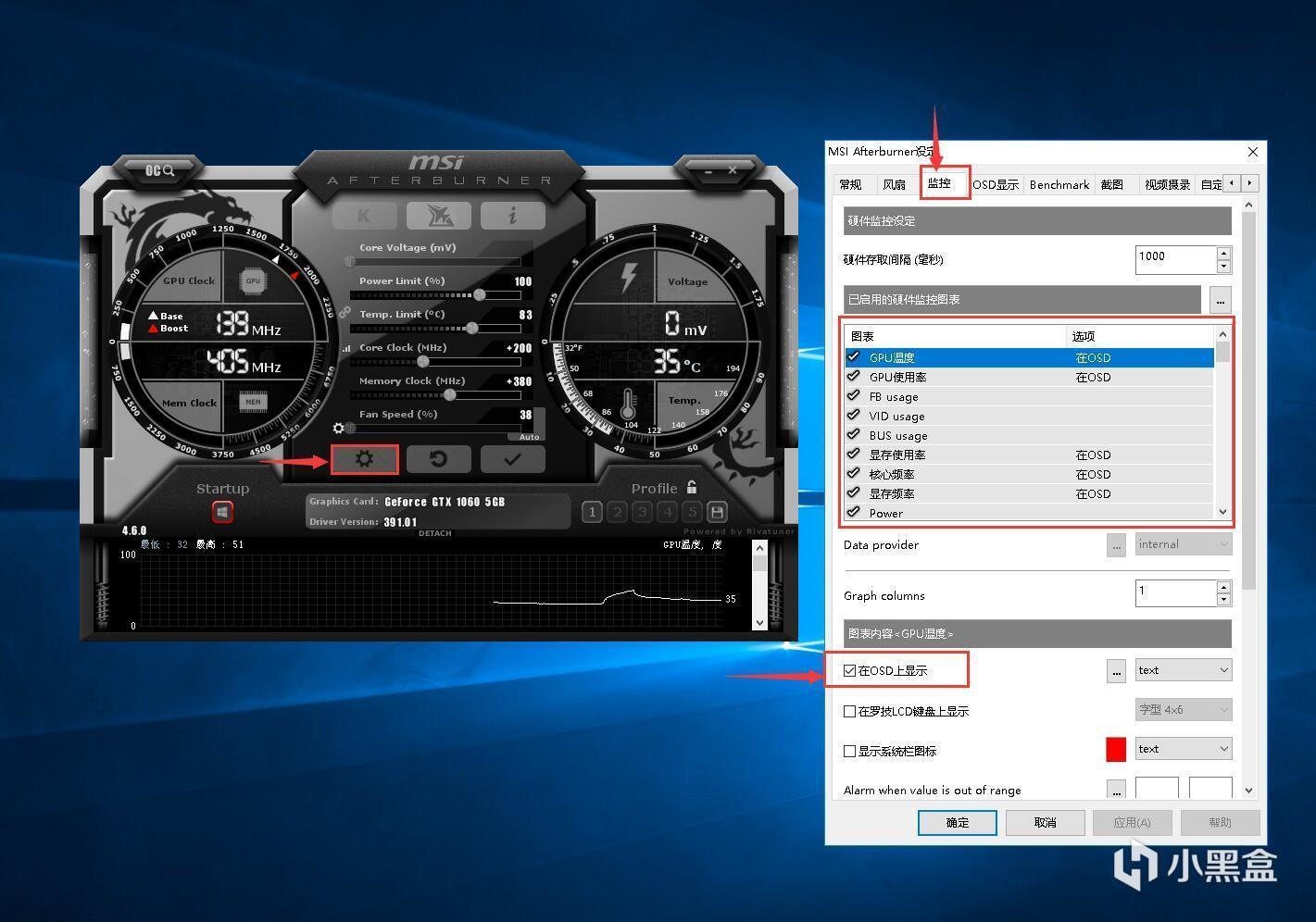Apply settings with the checkmark button
This screenshot has width=1316, height=922.
[x=512, y=459]
